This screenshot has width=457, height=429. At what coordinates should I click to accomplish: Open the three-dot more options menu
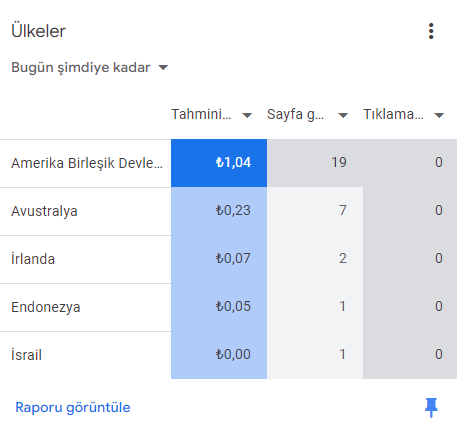(x=431, y=31)
